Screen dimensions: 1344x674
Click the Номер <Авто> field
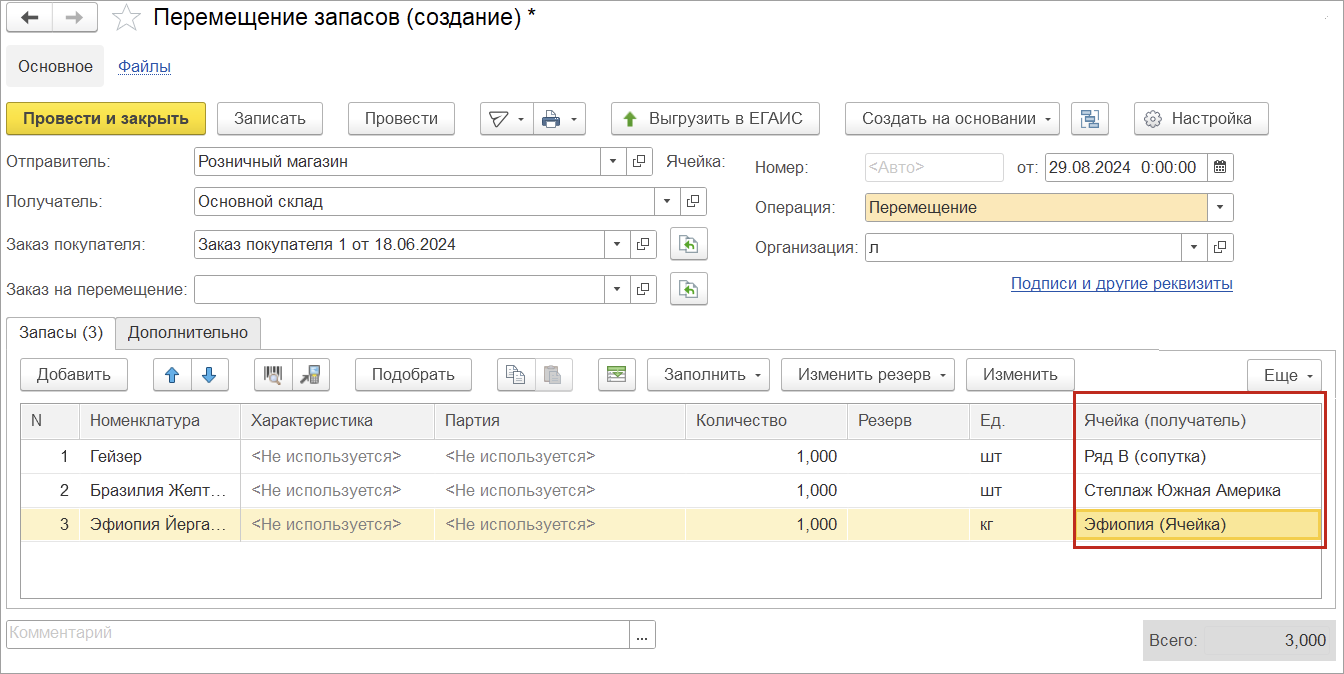point(934,167)
